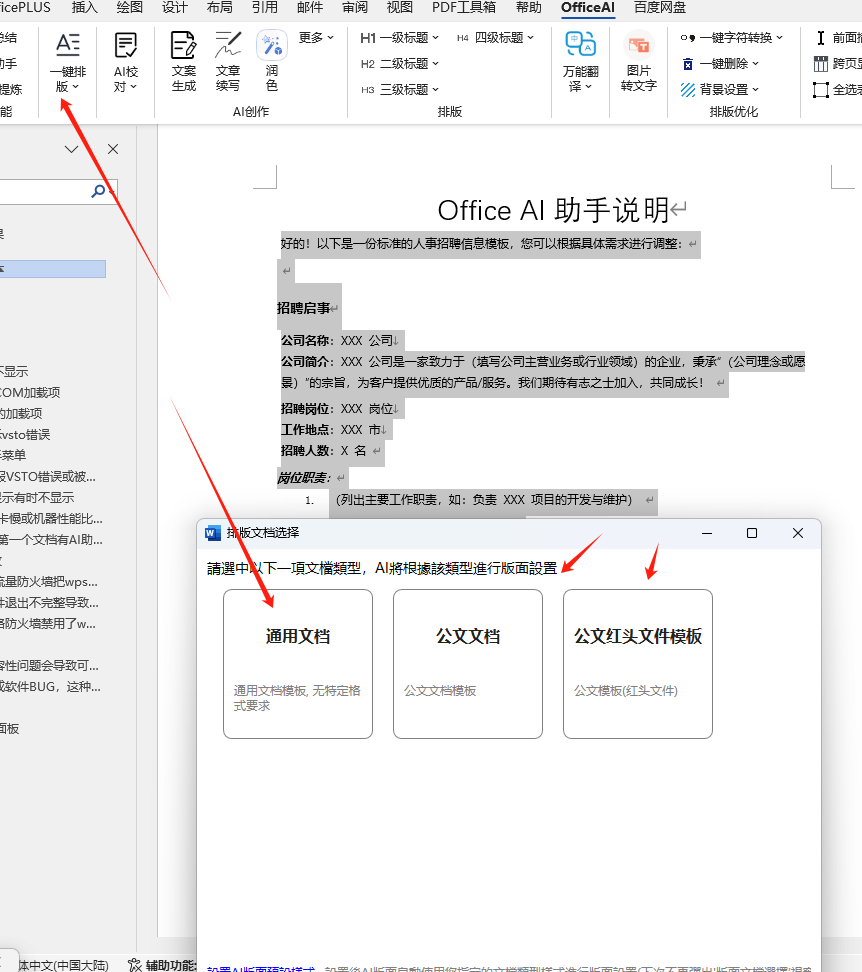Click the 一键删除 delete tool
Image resolution: width=862 pixels, height=972 pixels.
tap(720, 64)
